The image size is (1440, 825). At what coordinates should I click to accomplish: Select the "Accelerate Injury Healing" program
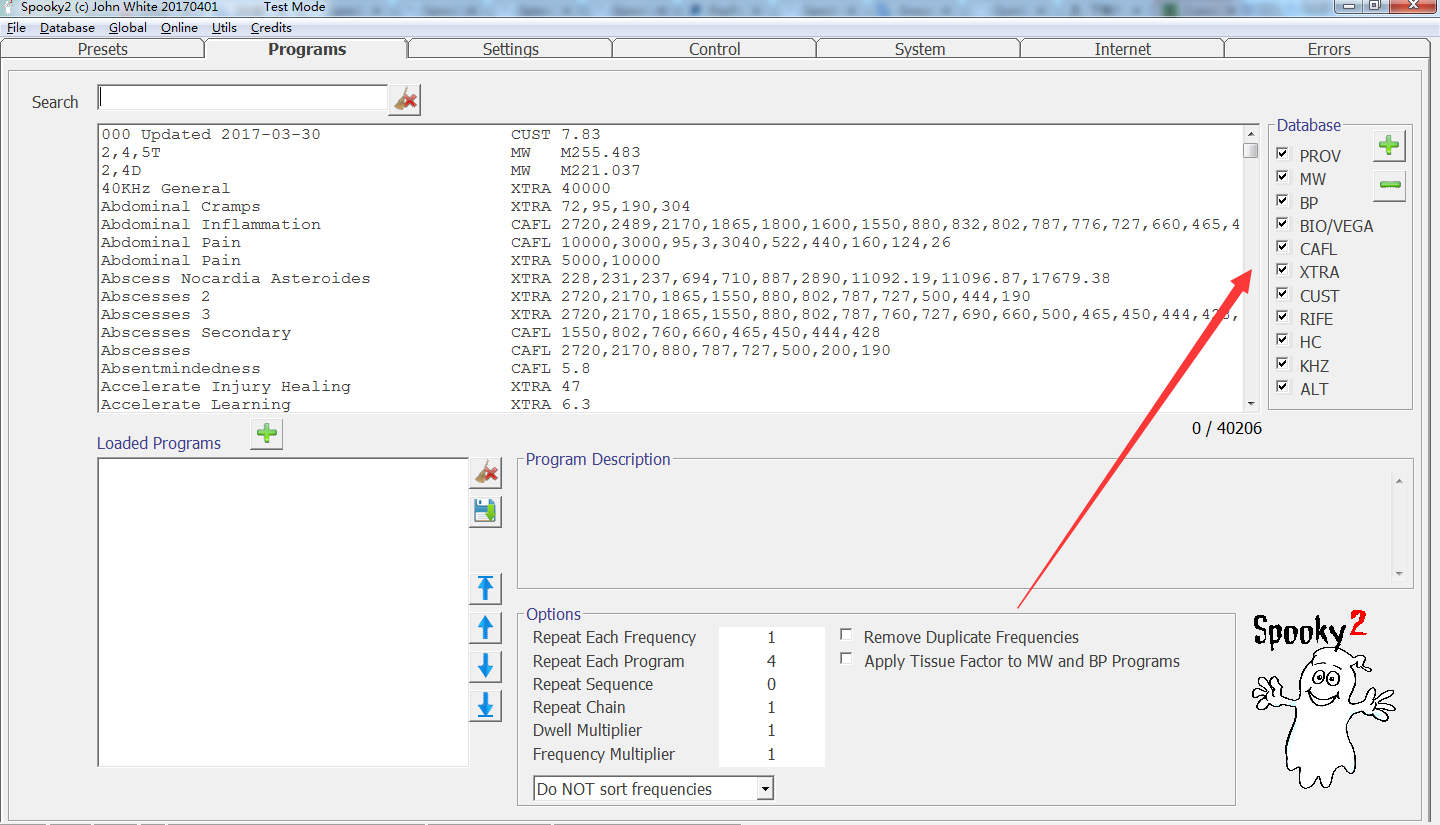click(670, 386)
